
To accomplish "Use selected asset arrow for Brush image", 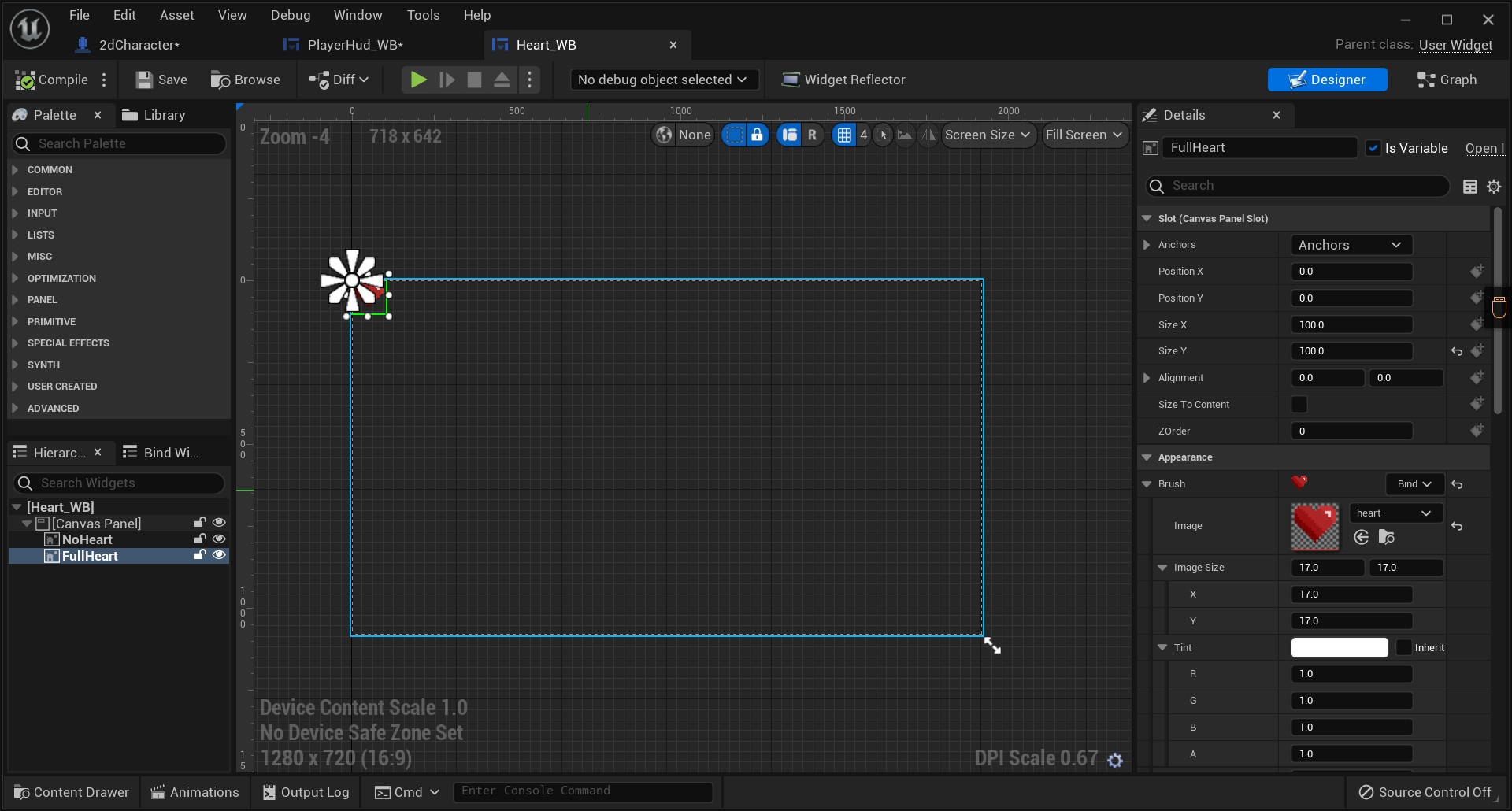I will click(1362, 537).
